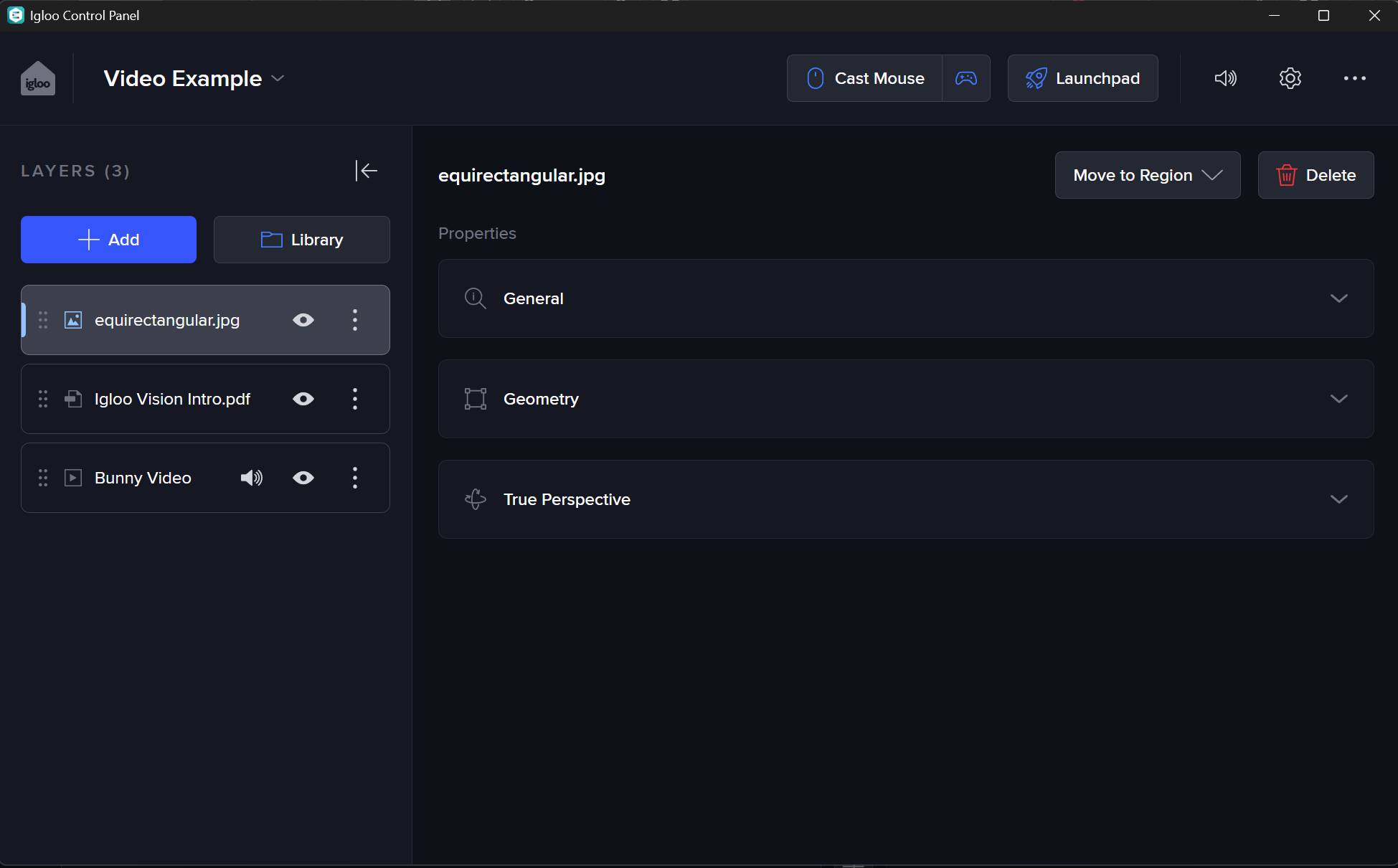Mute the Bunny Video layer audio
Image resolution: width=1398 pixels, height=868 pixels.
(x=251, y=478)
